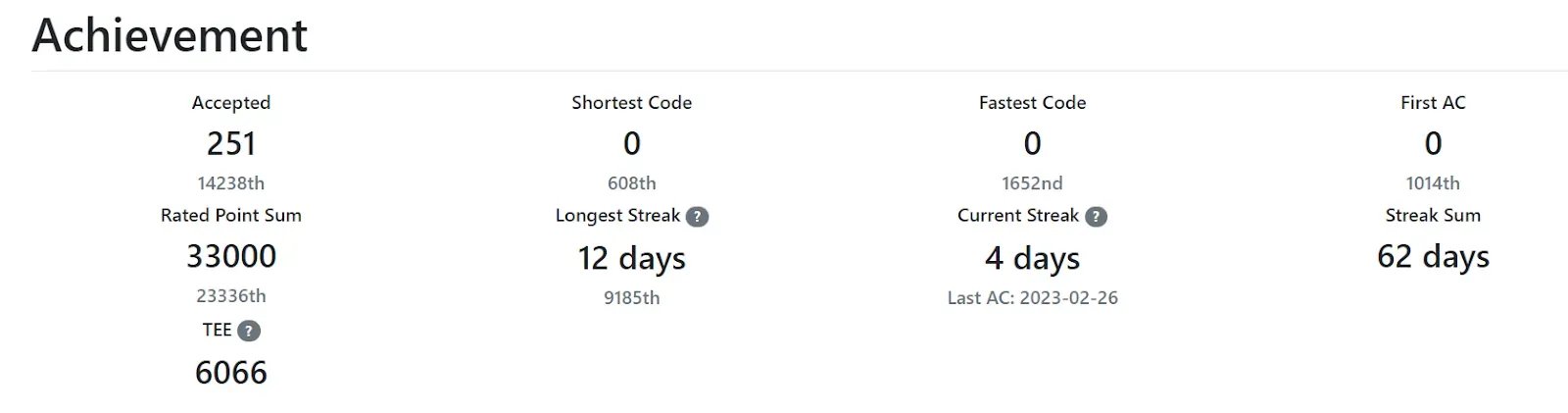Select the Fastest Code rank 1652nd
The height and width of the screenshot is (413, 1568).
click(x=1032, y=183)
